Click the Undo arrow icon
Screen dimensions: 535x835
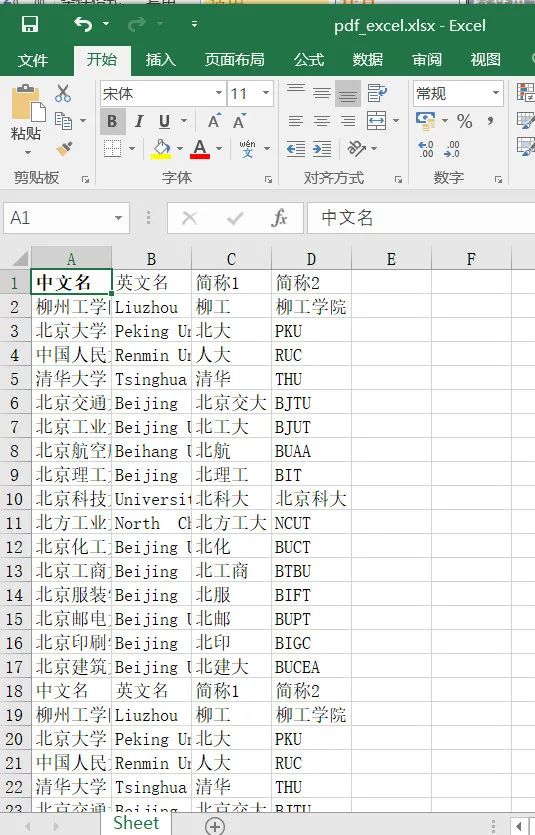(83, 24)
